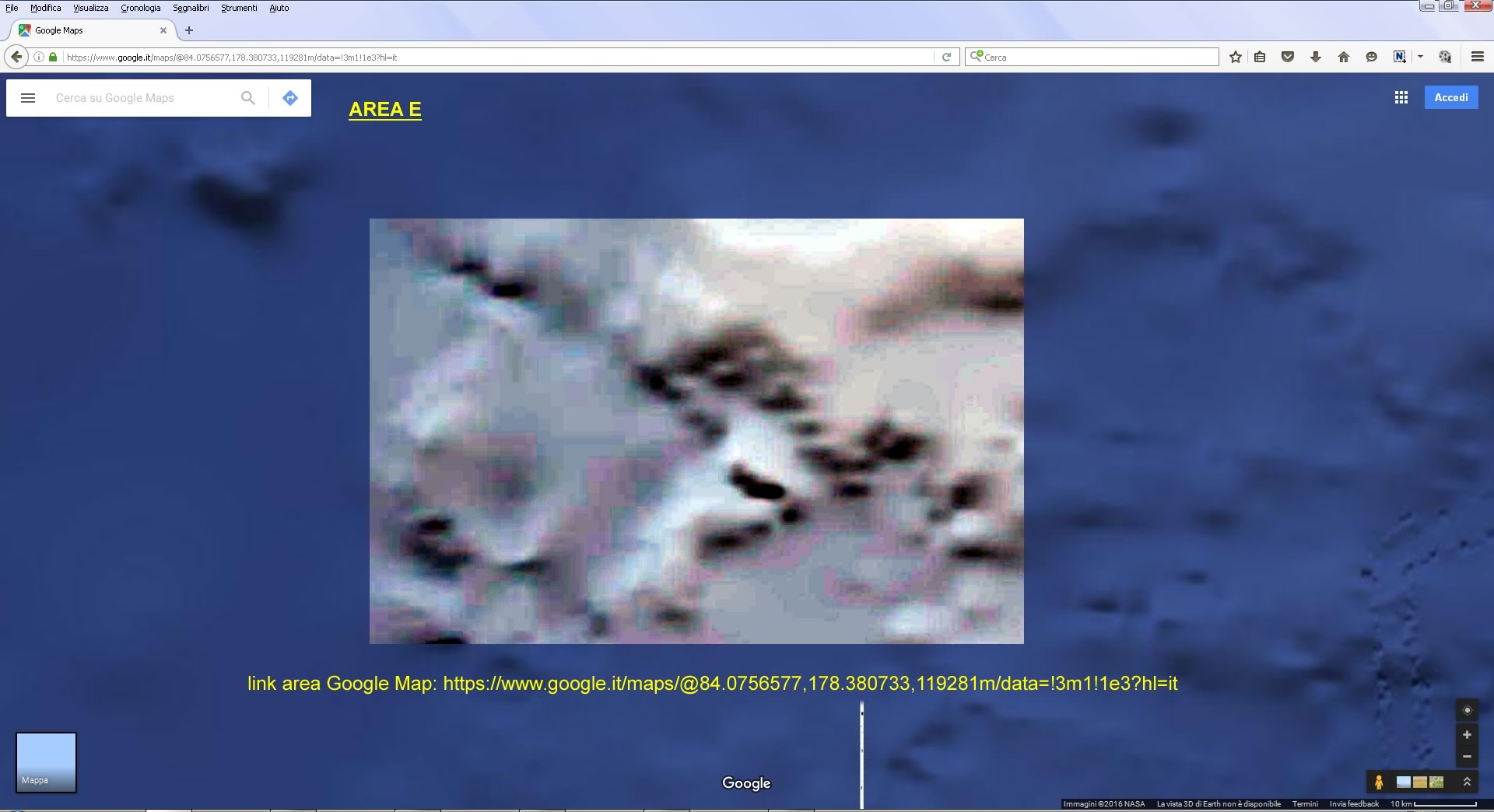Show bookmarks list icon
The width and height of the screenshot is (1494, 812).
(1260, 57)
